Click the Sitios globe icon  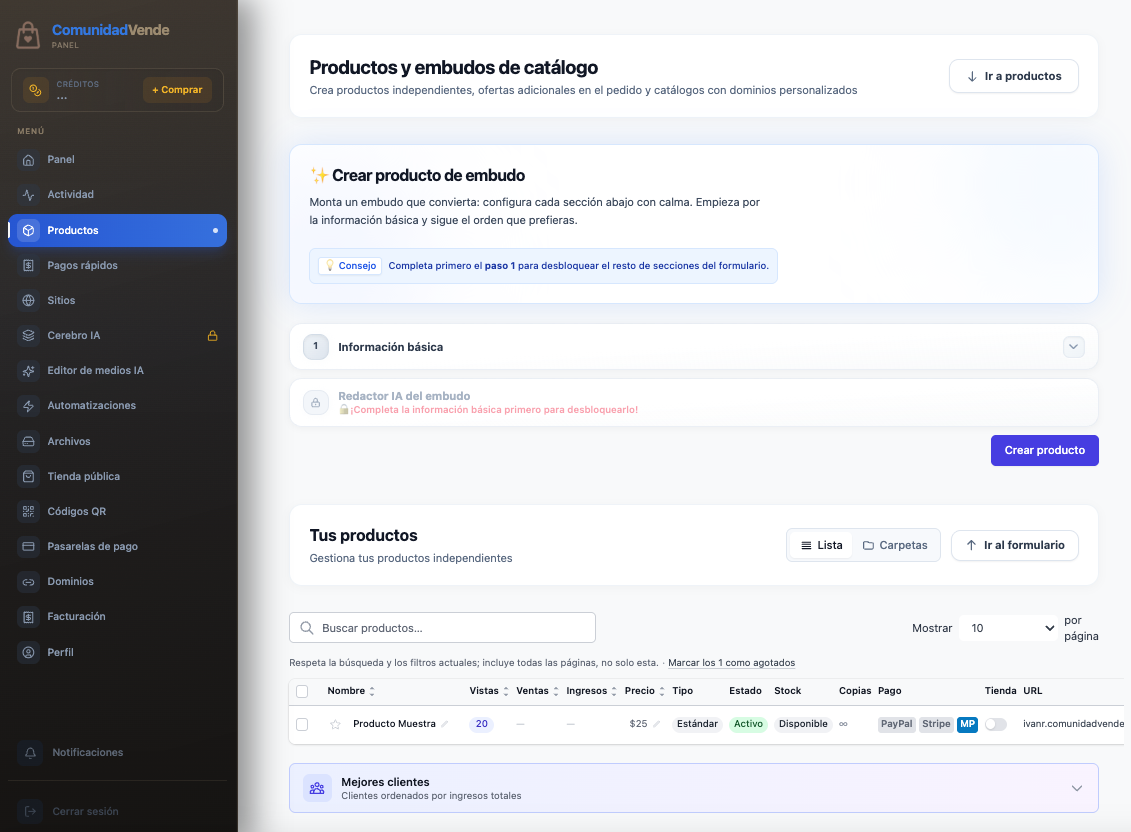(28, 300)
